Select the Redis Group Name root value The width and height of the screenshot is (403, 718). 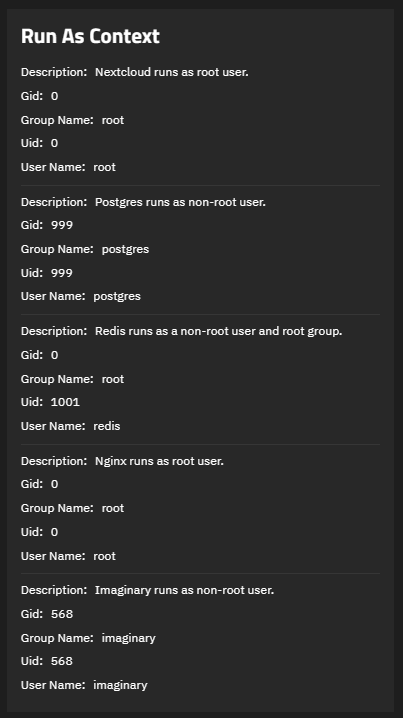pos(113,379)
